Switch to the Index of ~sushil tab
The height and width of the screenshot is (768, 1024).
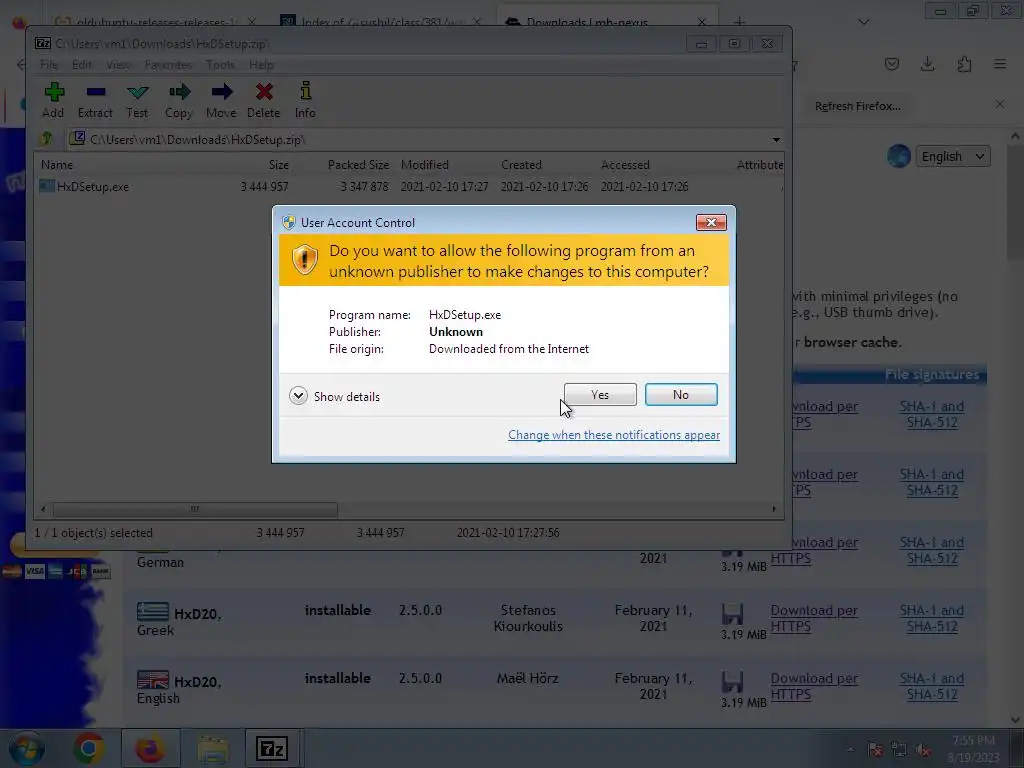pos(382,22)
